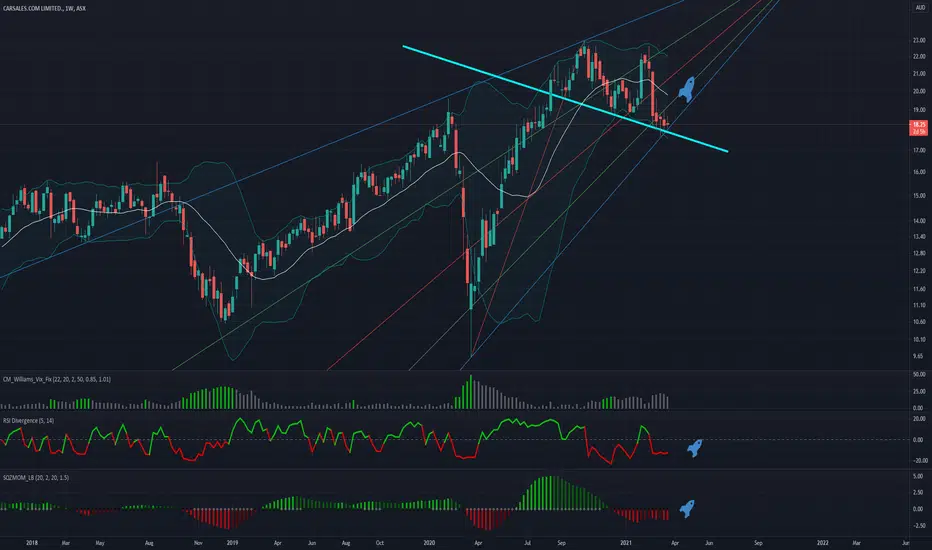Click the May label on the time axis

click(100, 543)
